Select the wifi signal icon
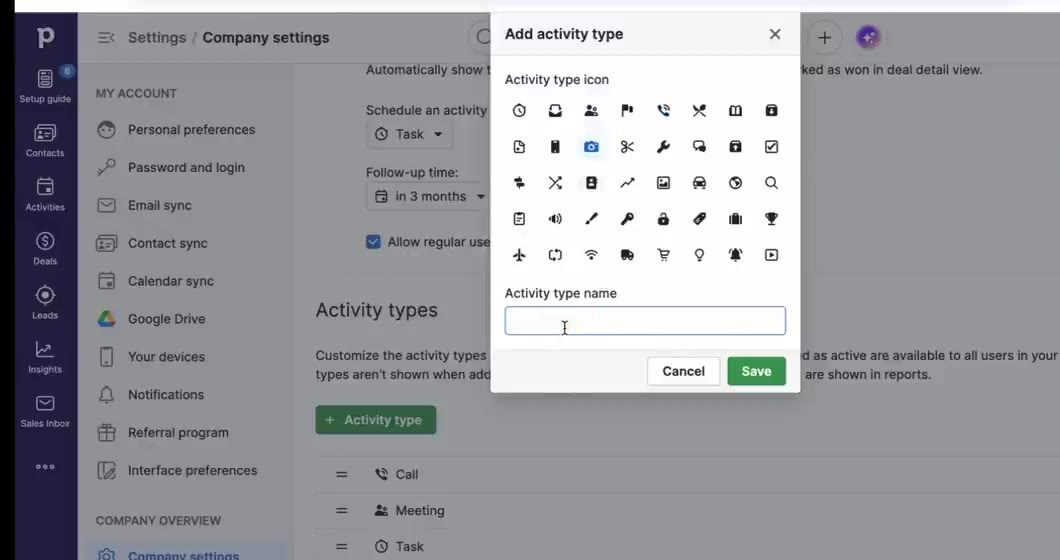This screenshot has width=1060, height=560. pos(591,255)
